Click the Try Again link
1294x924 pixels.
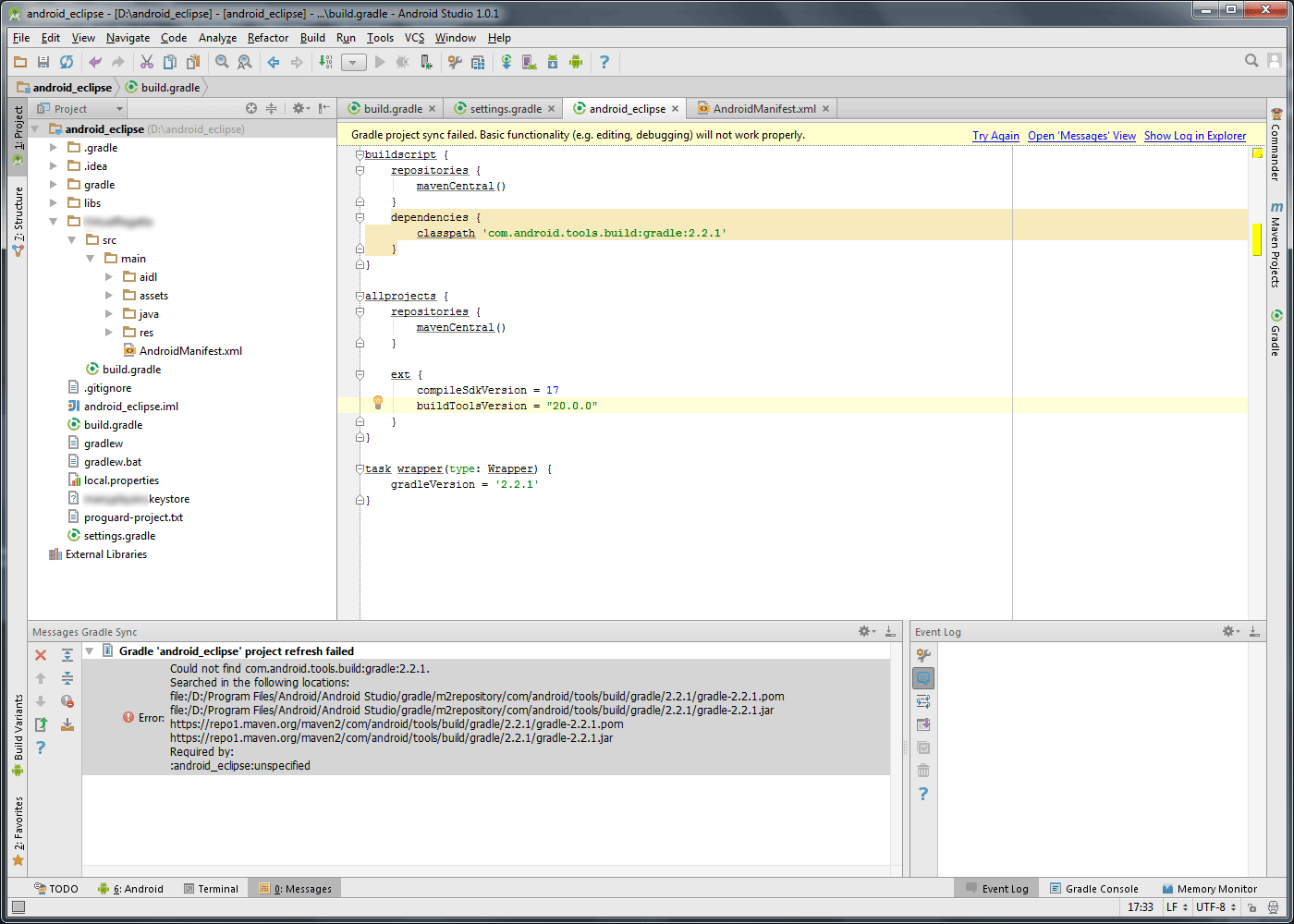point(995,136)
